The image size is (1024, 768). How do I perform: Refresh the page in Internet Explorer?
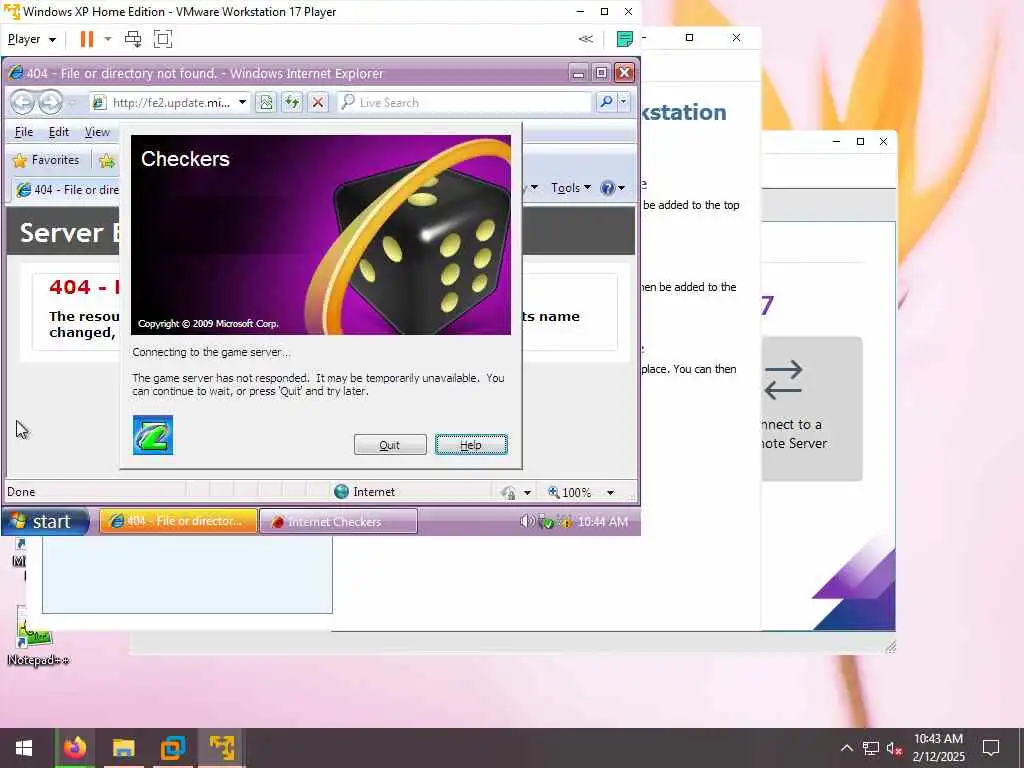291,103
